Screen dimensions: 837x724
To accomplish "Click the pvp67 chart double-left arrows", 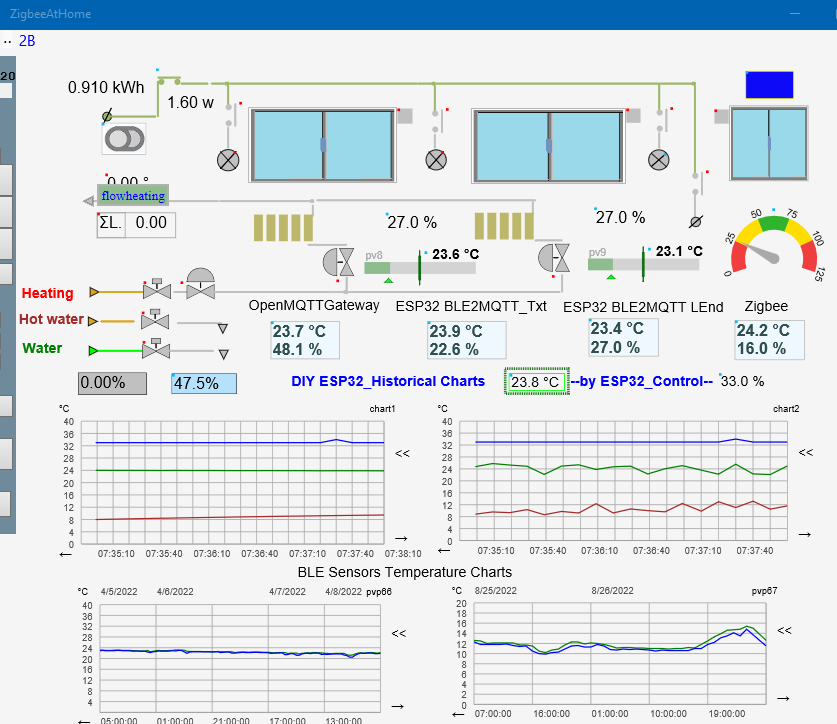I will point(784,631).
